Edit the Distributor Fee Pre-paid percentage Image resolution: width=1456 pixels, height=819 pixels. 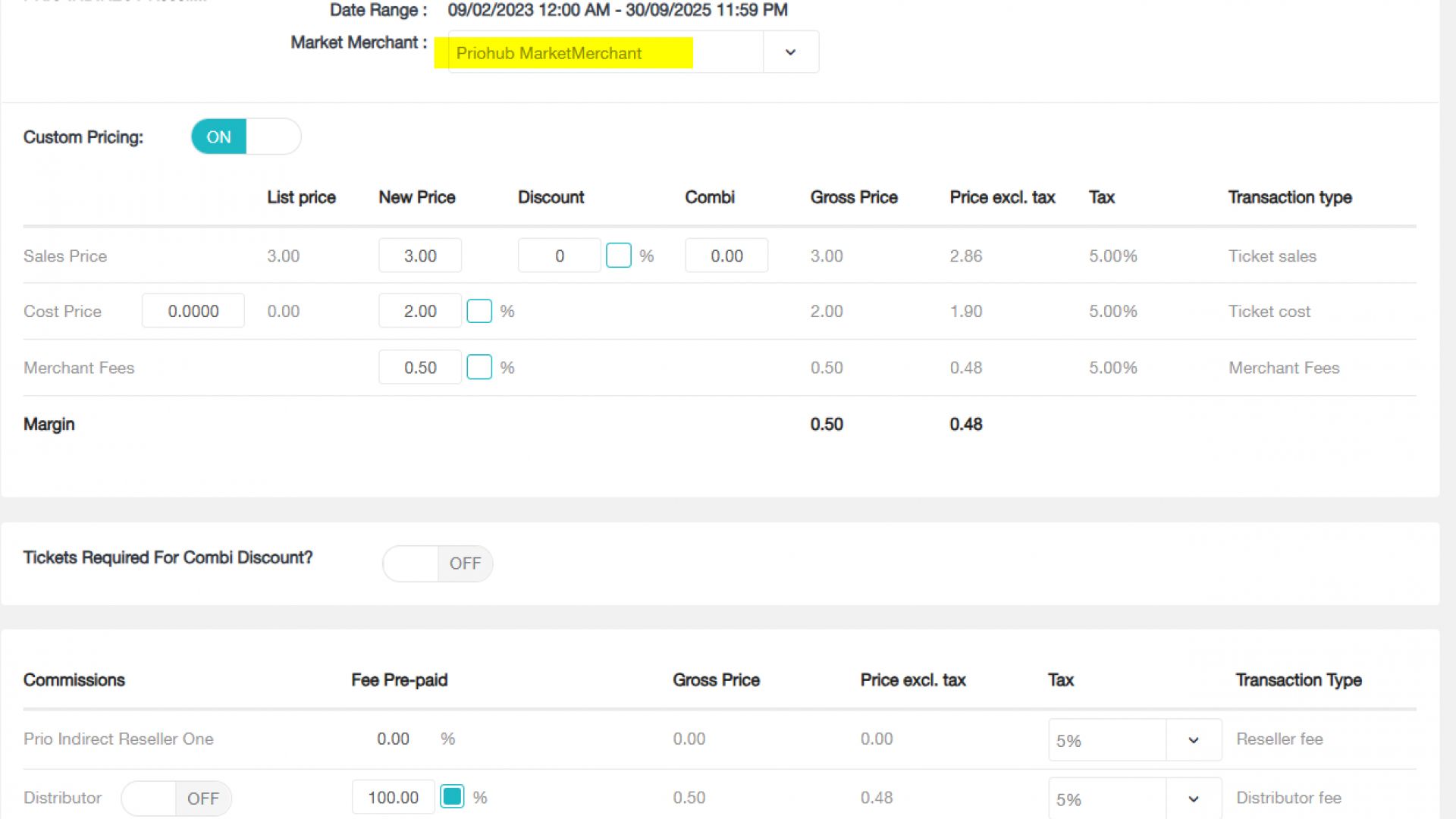click(392, 797)
